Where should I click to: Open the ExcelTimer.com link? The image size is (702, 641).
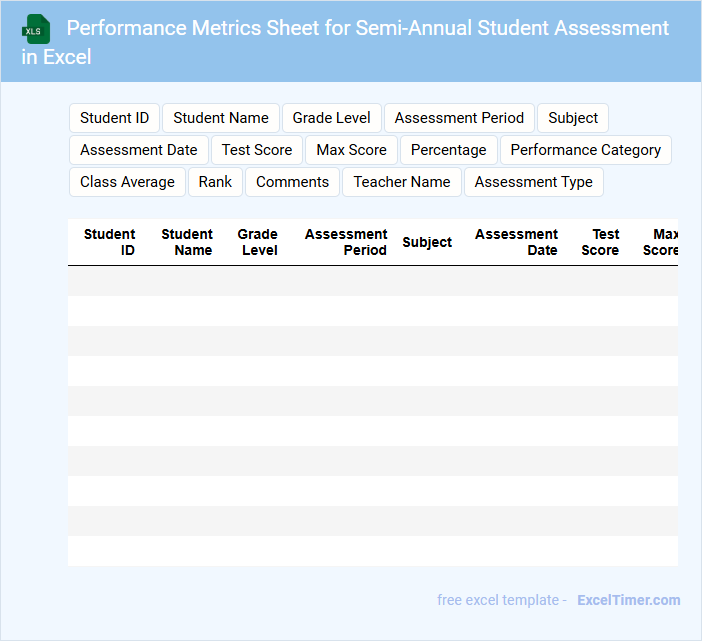pos(628,600)
